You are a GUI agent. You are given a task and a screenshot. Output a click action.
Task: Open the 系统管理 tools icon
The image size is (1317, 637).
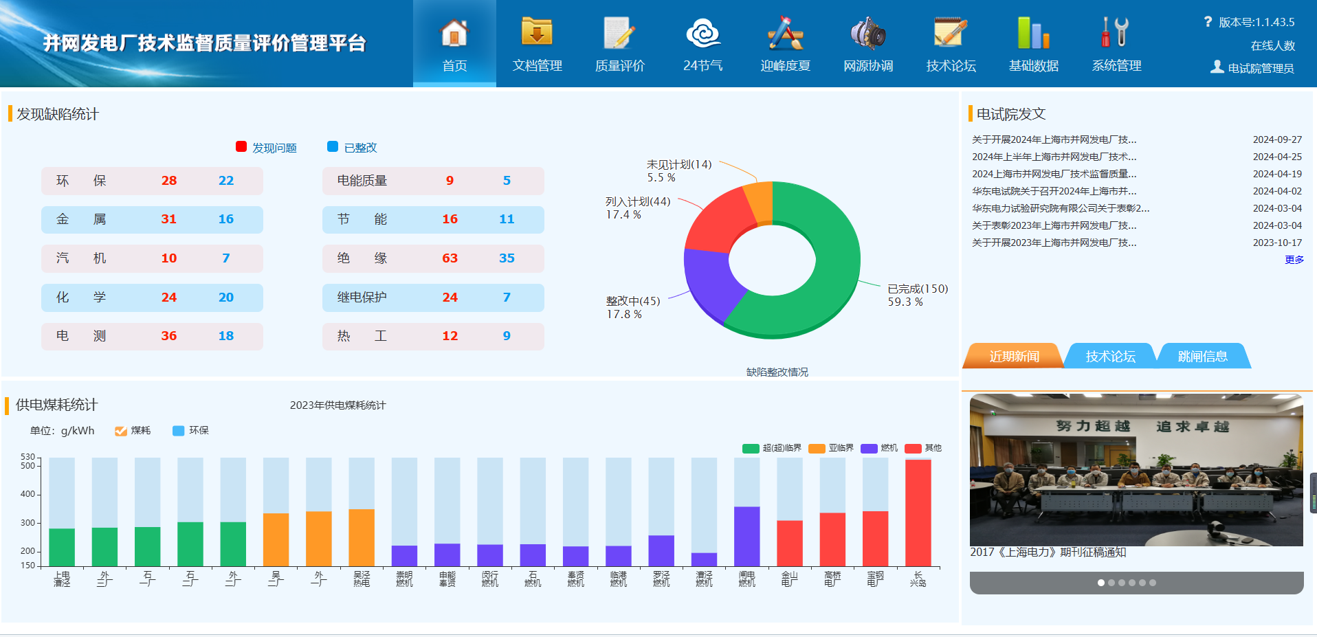(x=1115, y=33)
